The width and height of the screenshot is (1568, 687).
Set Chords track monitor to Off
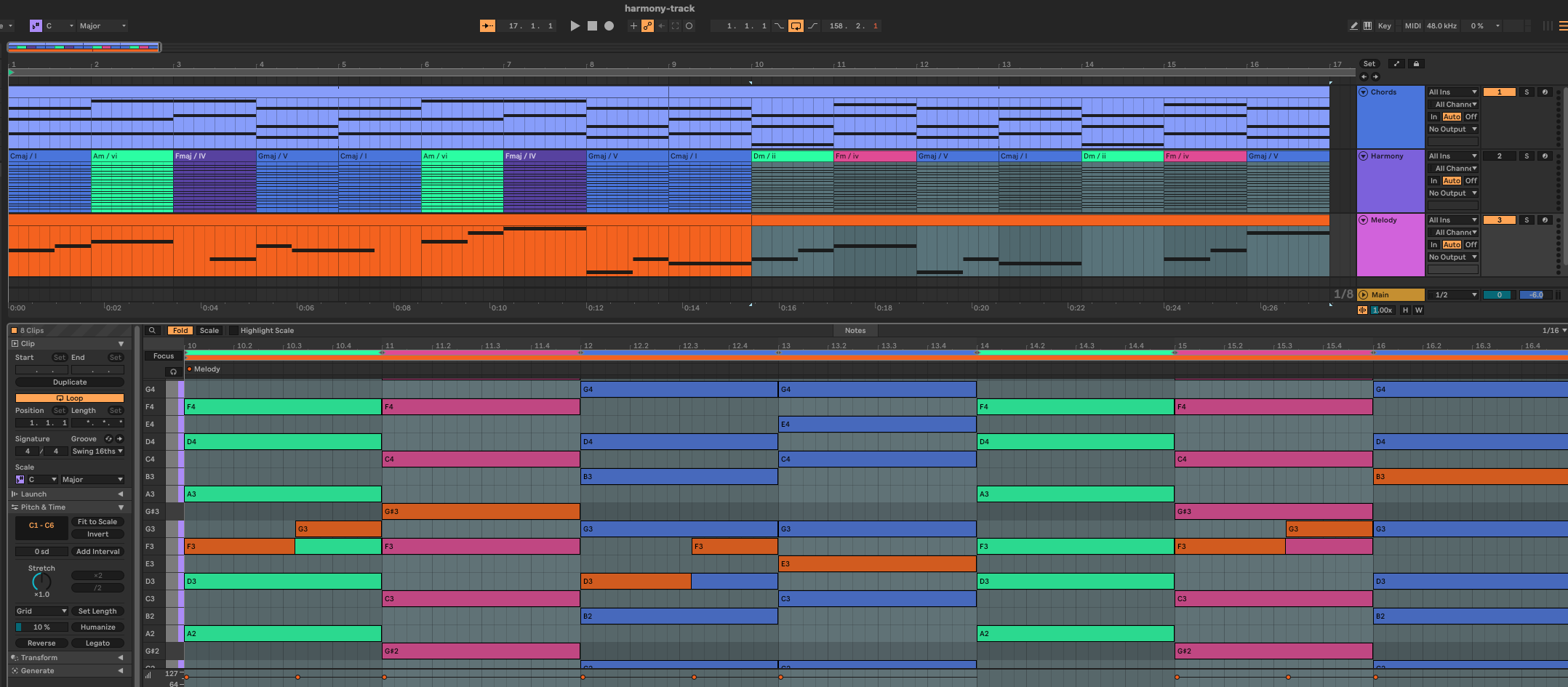(1471, 117)
